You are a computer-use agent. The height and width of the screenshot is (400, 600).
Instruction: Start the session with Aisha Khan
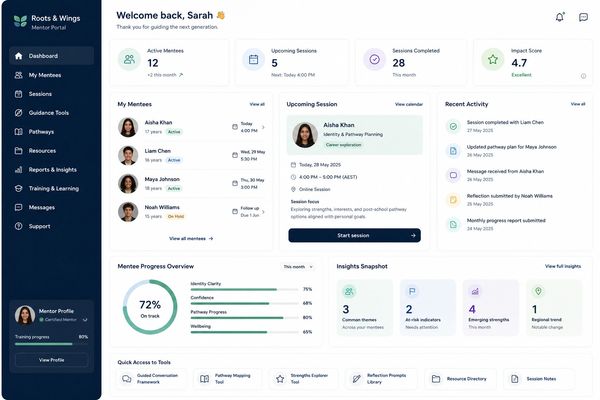click(354, 235)
